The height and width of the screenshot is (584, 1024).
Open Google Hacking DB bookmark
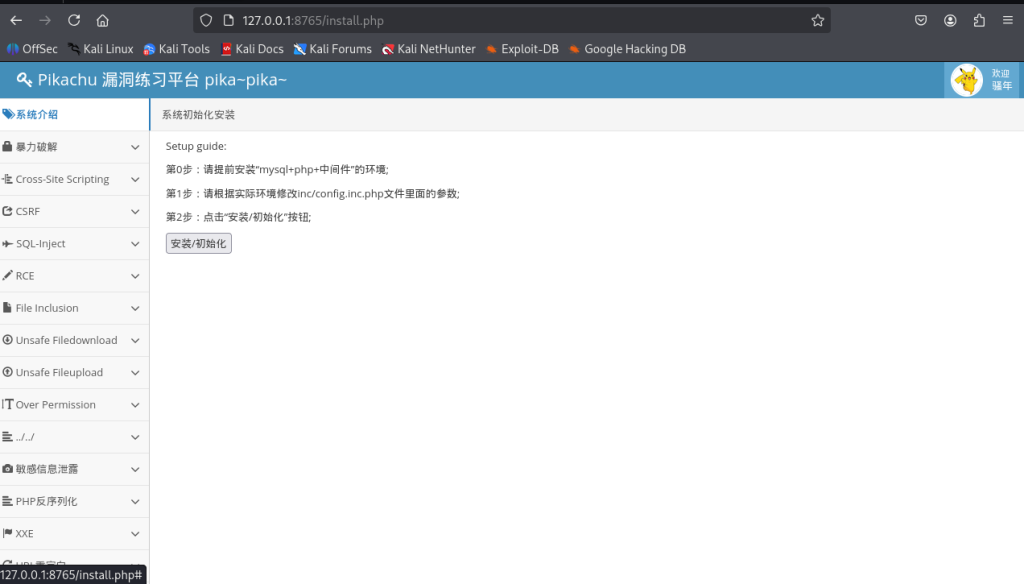627,49
